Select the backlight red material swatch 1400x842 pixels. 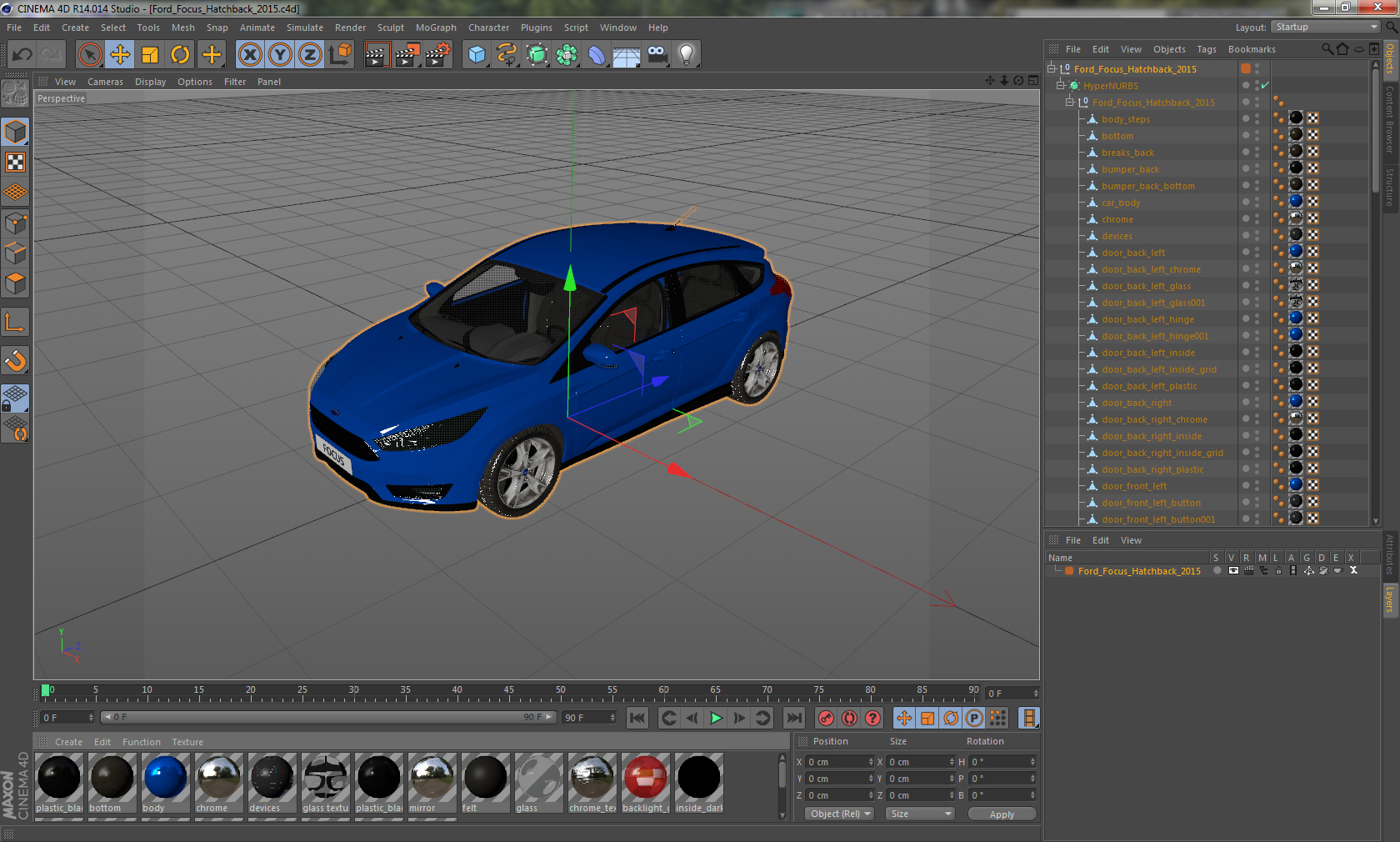click(645, 778)
